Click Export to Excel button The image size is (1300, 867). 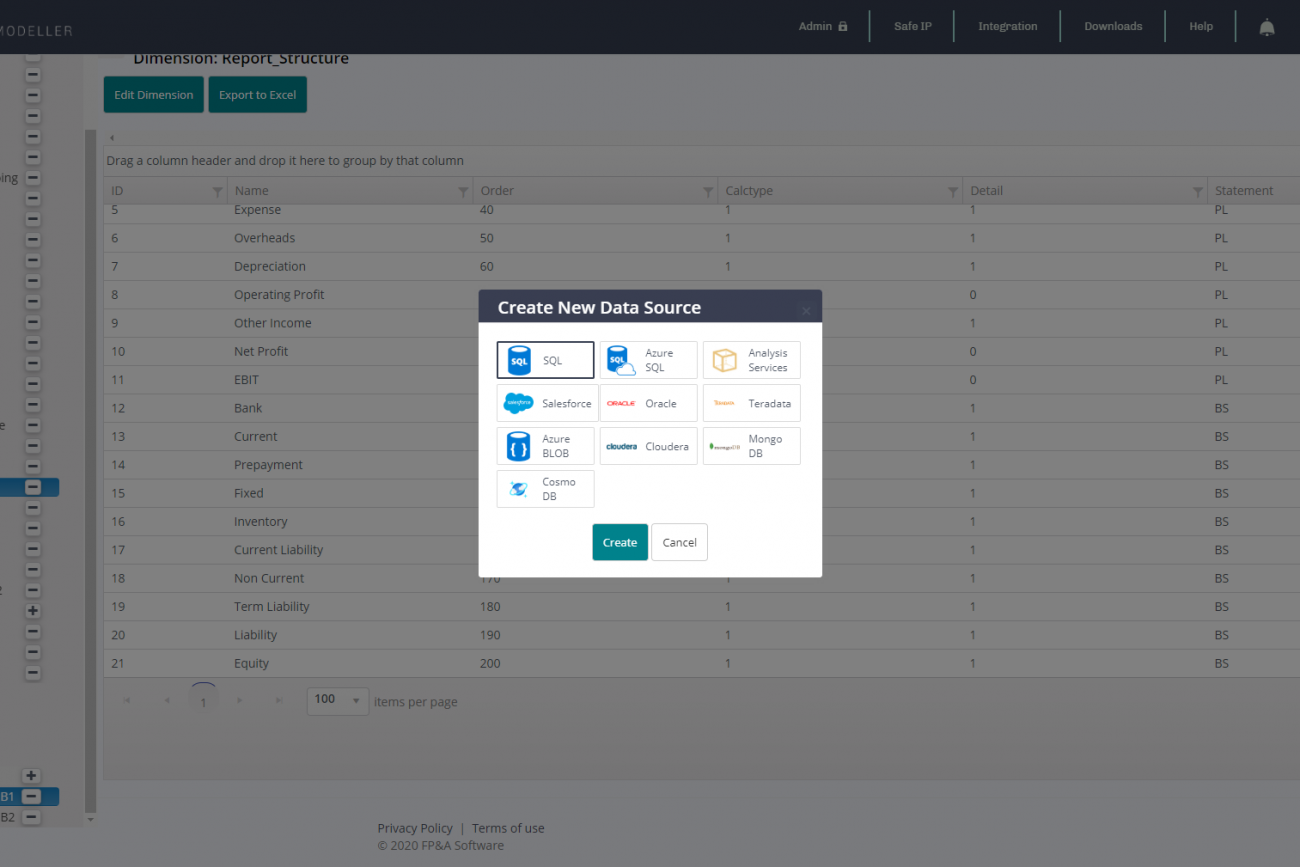[x=258, y=95]
